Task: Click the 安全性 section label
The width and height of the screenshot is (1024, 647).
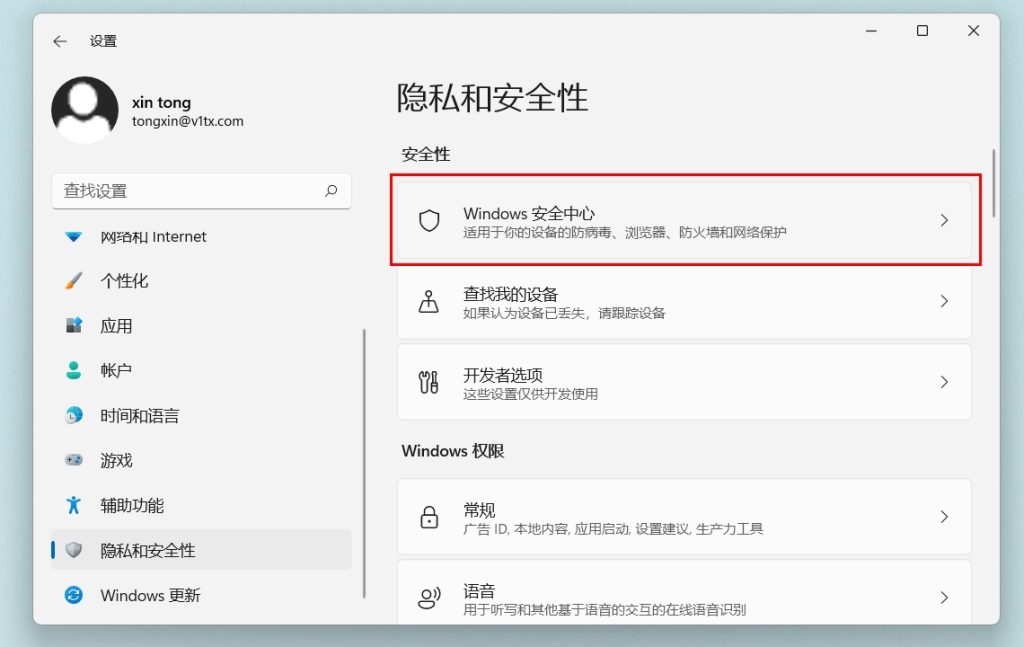Action: click(426, 154)
